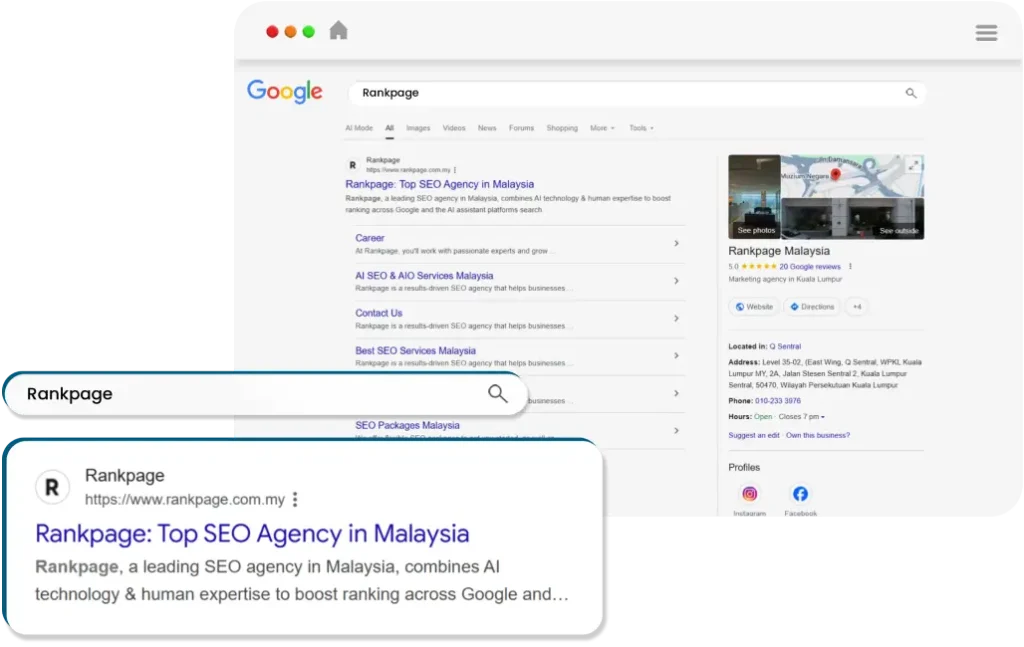Switch to the Forums tab

point(521,128)
